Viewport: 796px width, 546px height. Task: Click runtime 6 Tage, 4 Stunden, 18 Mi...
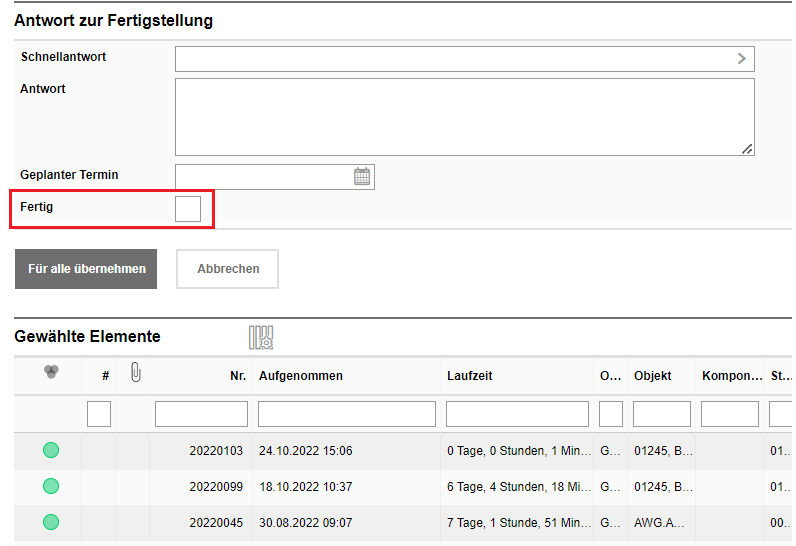[519, 487]
